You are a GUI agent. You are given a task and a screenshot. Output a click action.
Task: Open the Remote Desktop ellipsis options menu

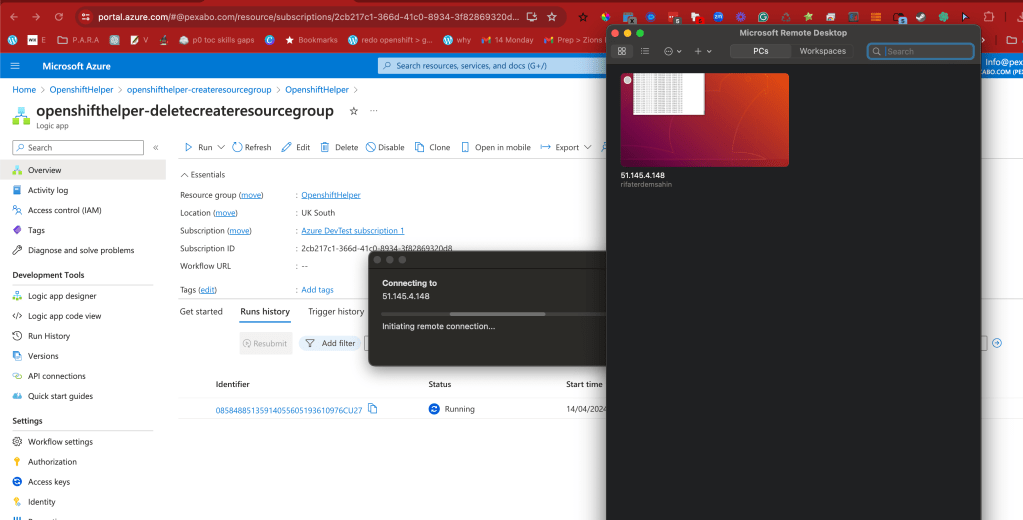672,51
